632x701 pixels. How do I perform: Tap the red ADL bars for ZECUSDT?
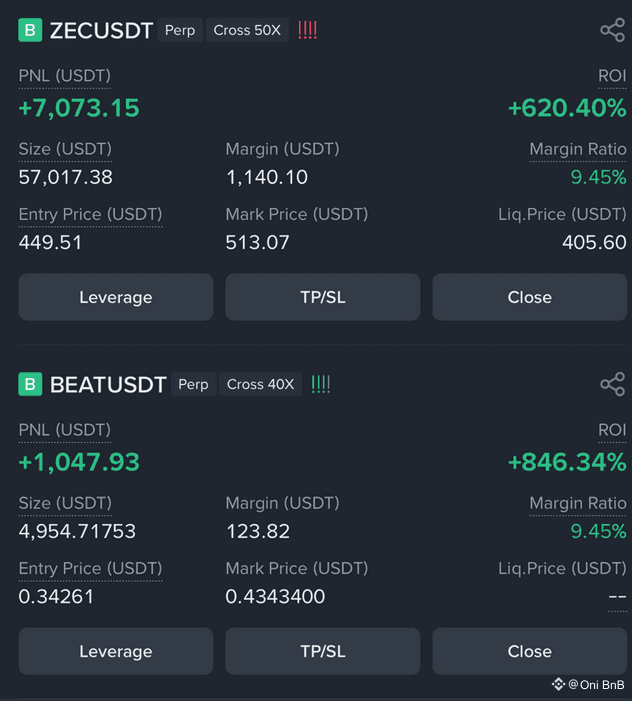coord(308,30)
